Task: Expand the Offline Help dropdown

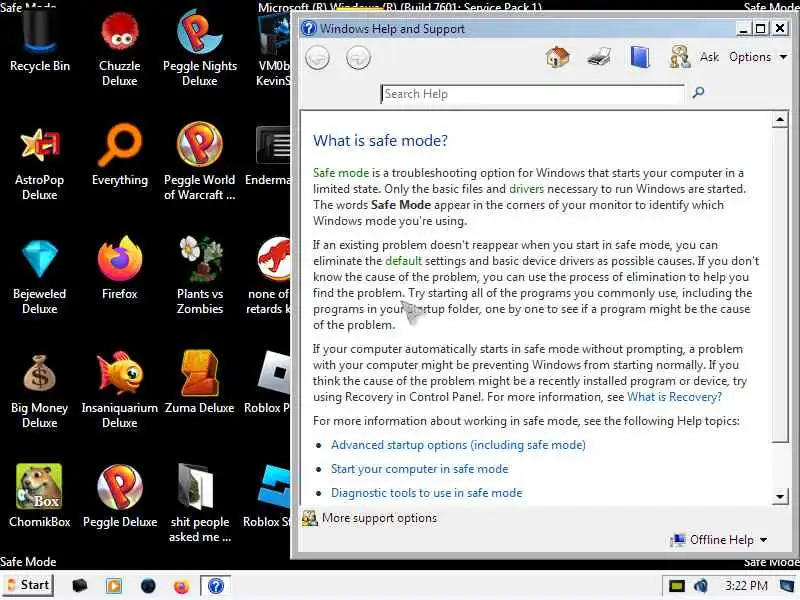Action: pos(719,539)
